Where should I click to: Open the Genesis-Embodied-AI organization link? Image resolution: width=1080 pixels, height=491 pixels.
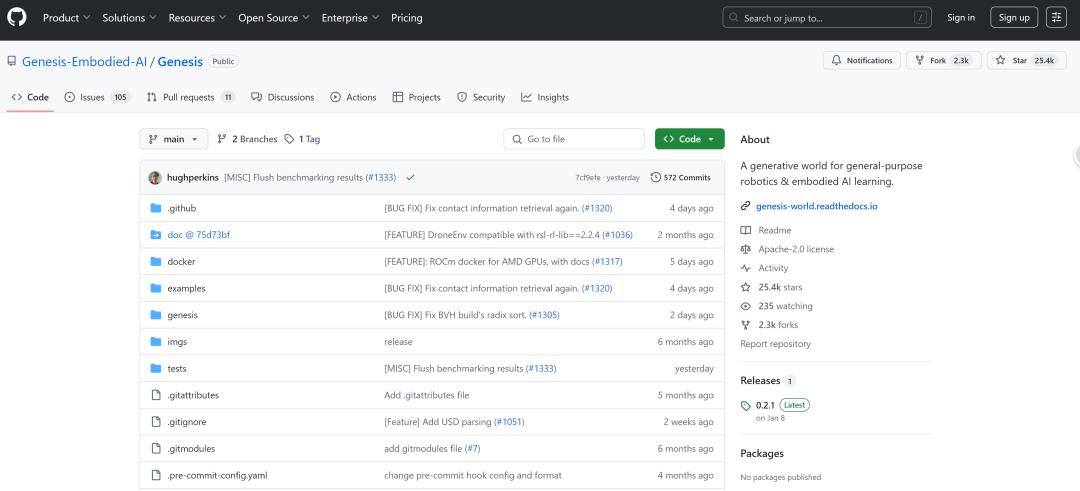click(x=85, y=61)
